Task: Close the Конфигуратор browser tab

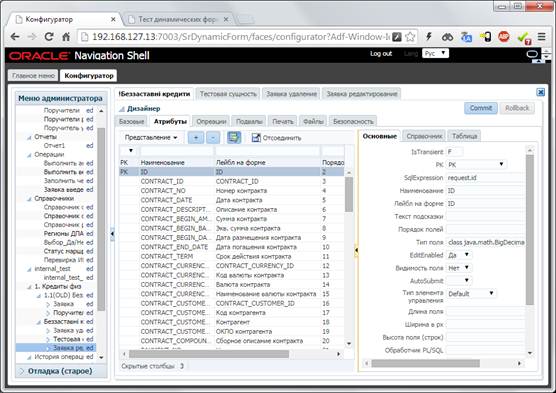Action: click(x=113, y=20)
